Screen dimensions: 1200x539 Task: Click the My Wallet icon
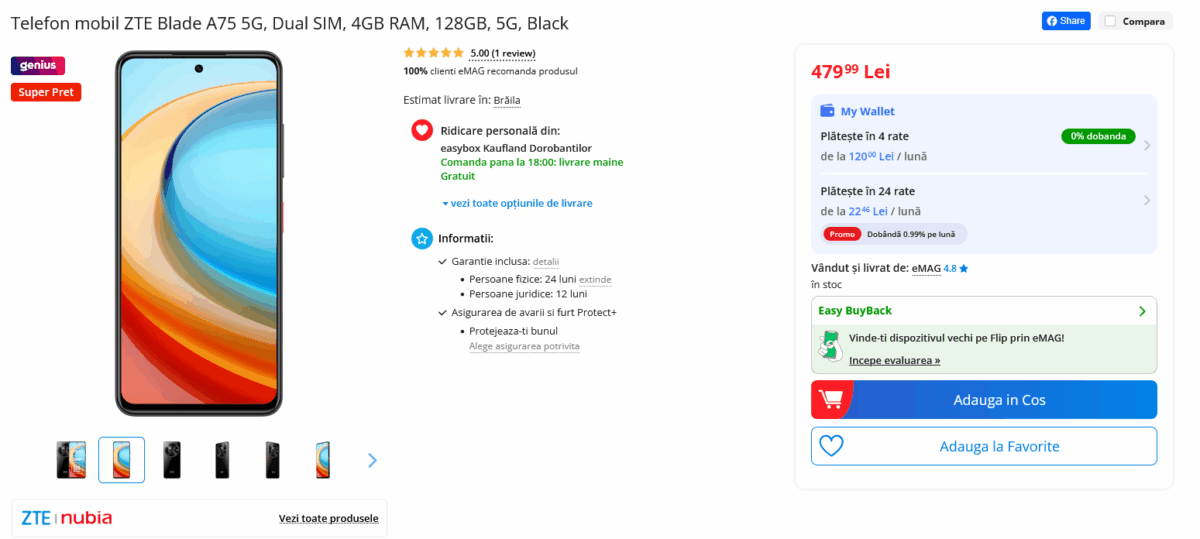pyautogui.click(x=827, y=111)
